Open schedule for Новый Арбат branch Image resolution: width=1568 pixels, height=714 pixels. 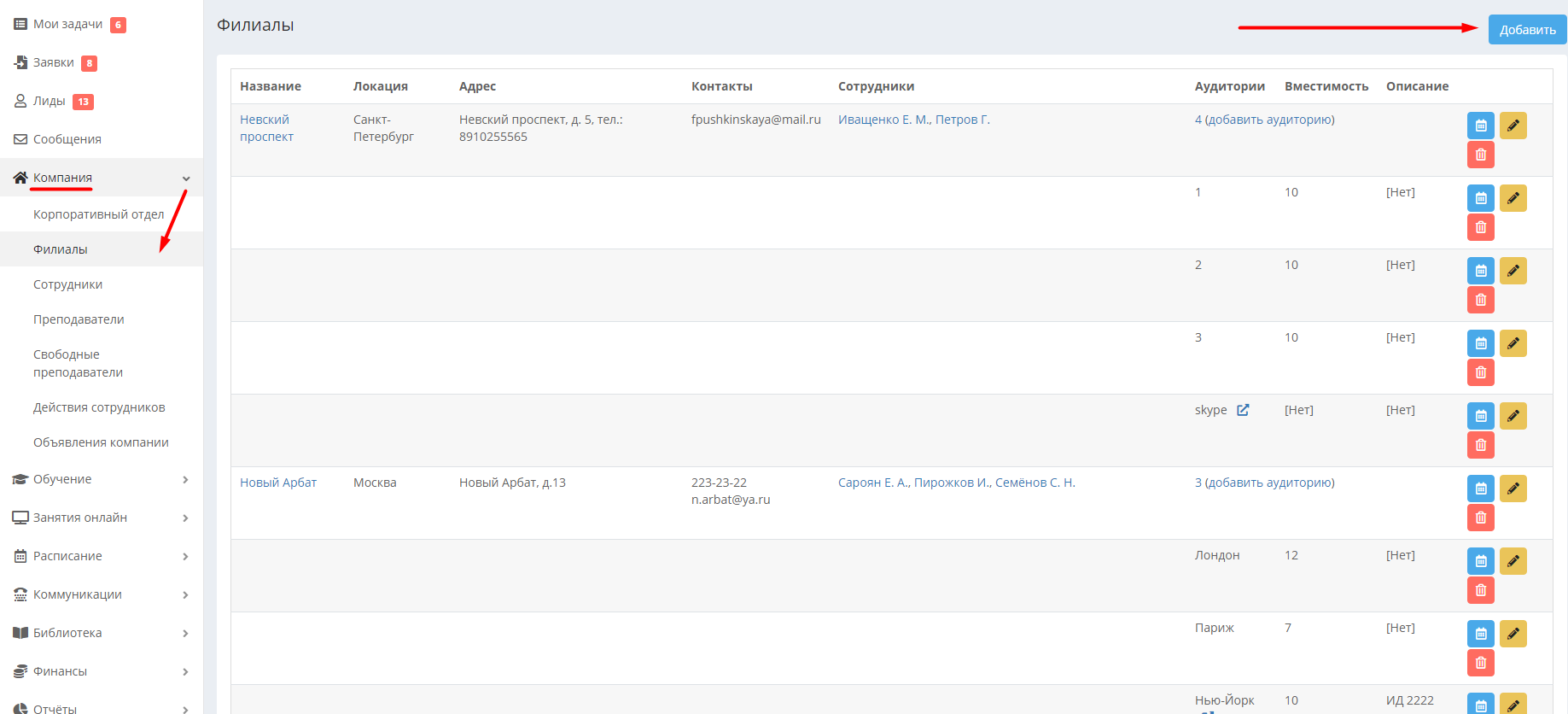tap(1481, 489)
